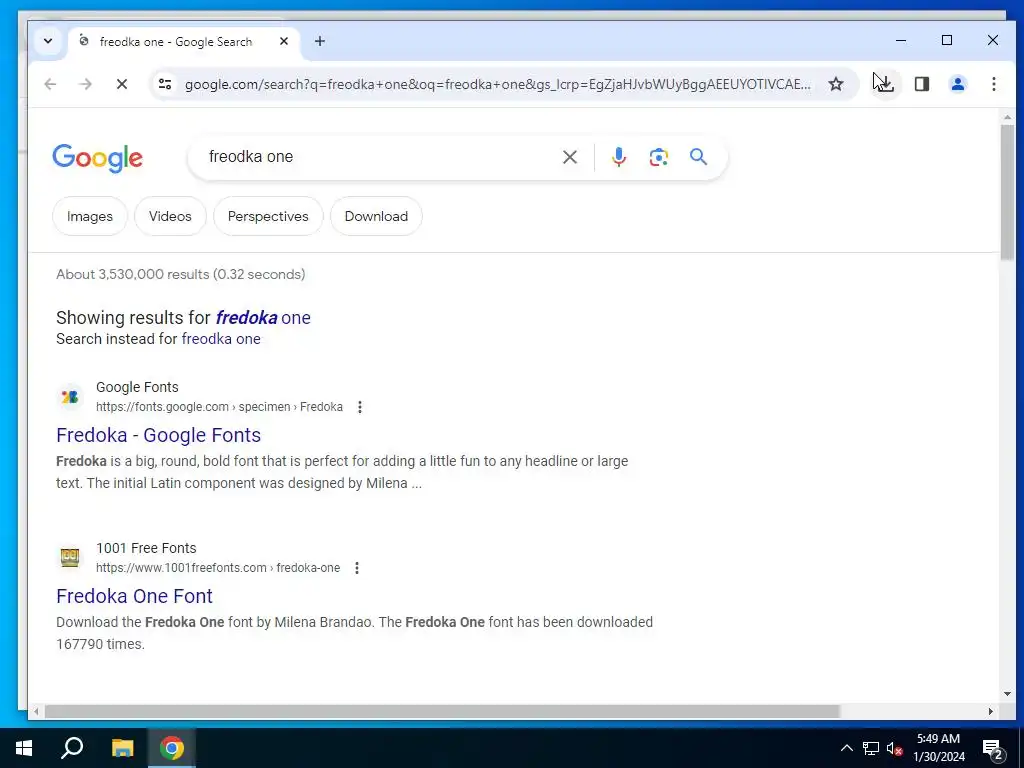This screenshot has height=768, width=1024.
Task: Filter results by Perspectives
Action: pos(268,216)
